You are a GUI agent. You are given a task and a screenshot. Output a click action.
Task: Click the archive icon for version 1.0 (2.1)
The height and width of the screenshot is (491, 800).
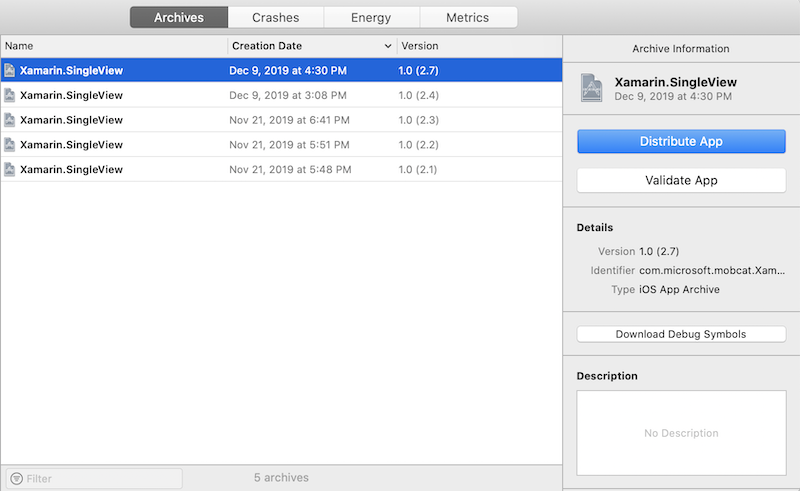[10, 169]
